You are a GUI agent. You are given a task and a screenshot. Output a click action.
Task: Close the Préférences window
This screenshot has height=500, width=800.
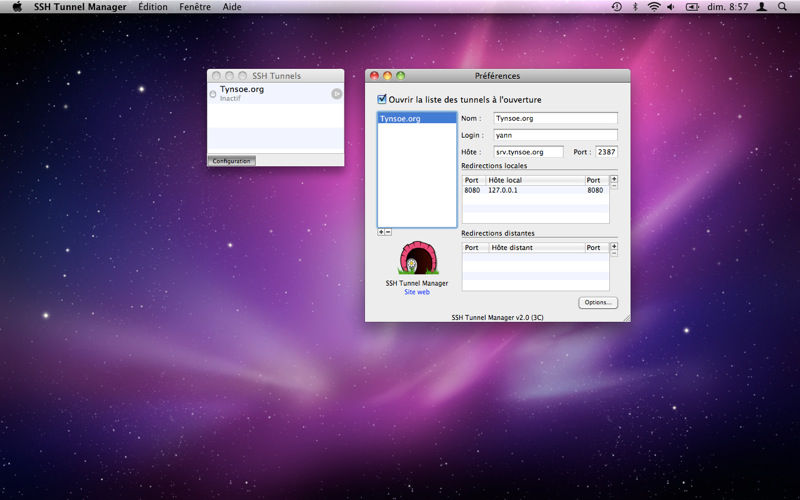coord(374,76)
